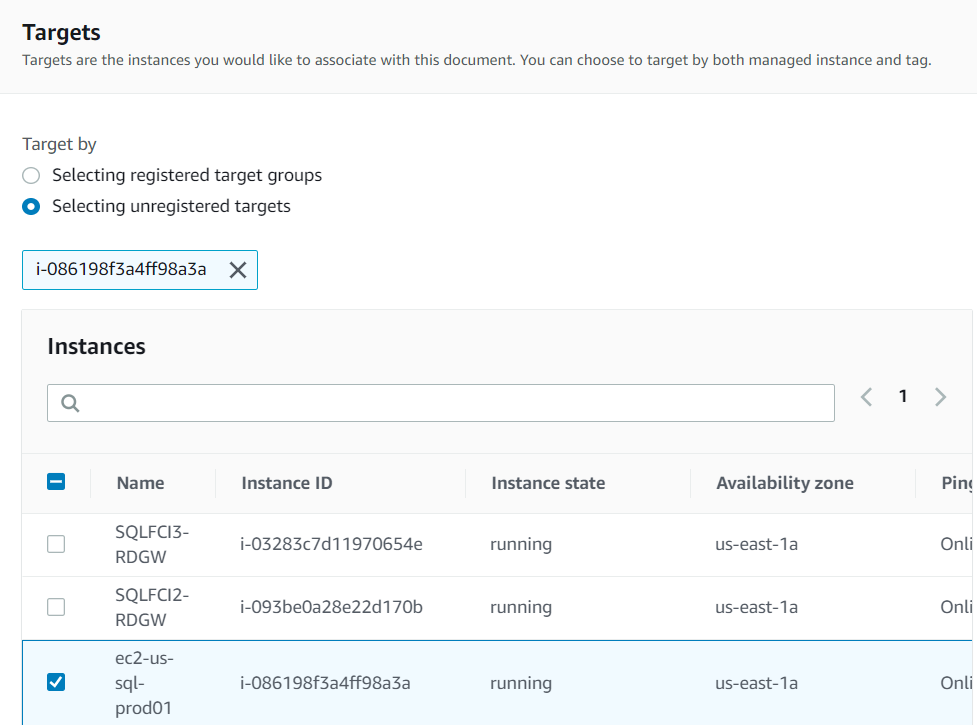The width and height of the screenshot is (977, 725).
Task: Sort by the Name column header
Action: coord(135,482)
